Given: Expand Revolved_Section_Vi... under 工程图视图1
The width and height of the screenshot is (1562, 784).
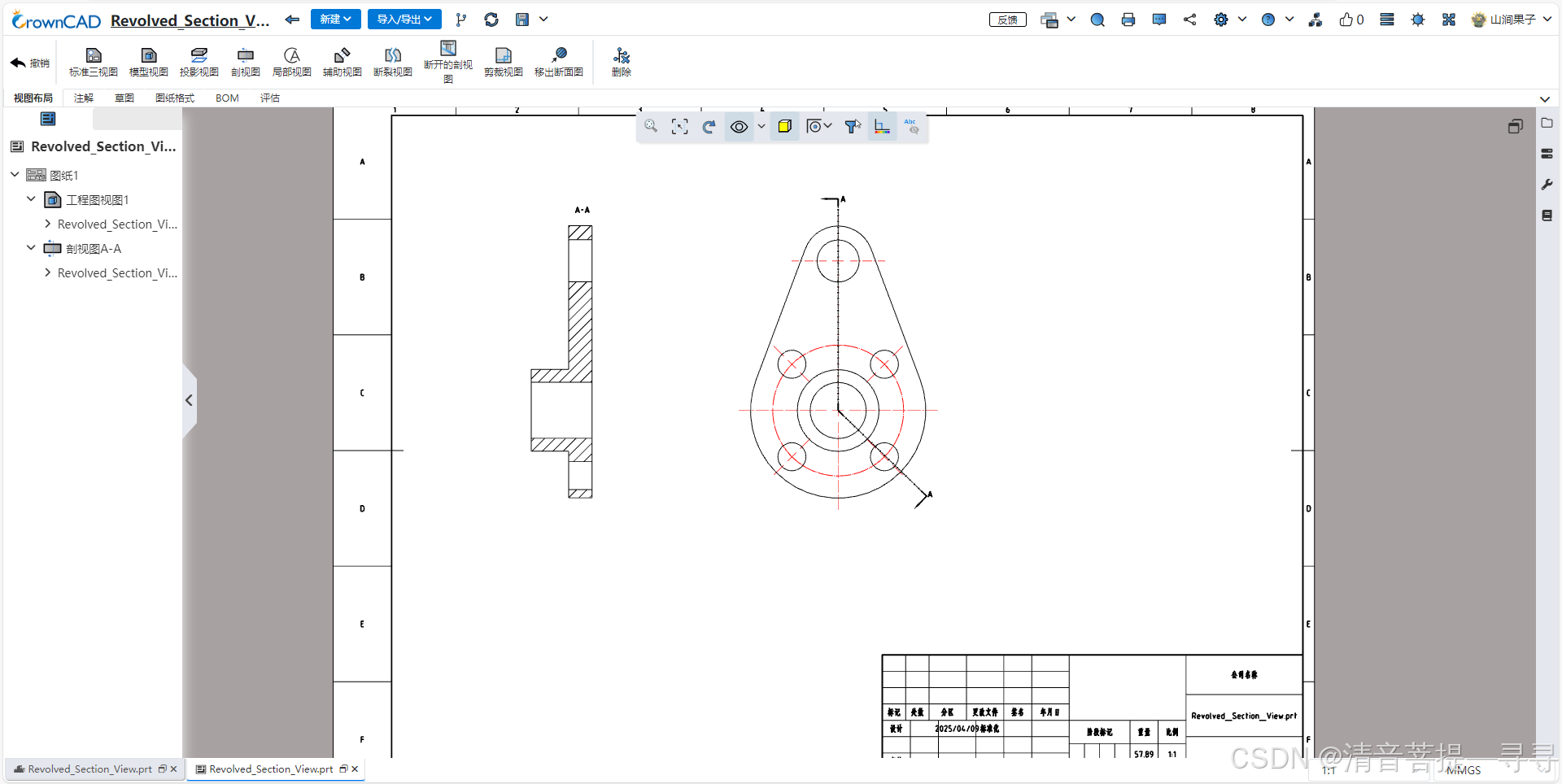Looking at the screenshot, I should click(47, 224).
